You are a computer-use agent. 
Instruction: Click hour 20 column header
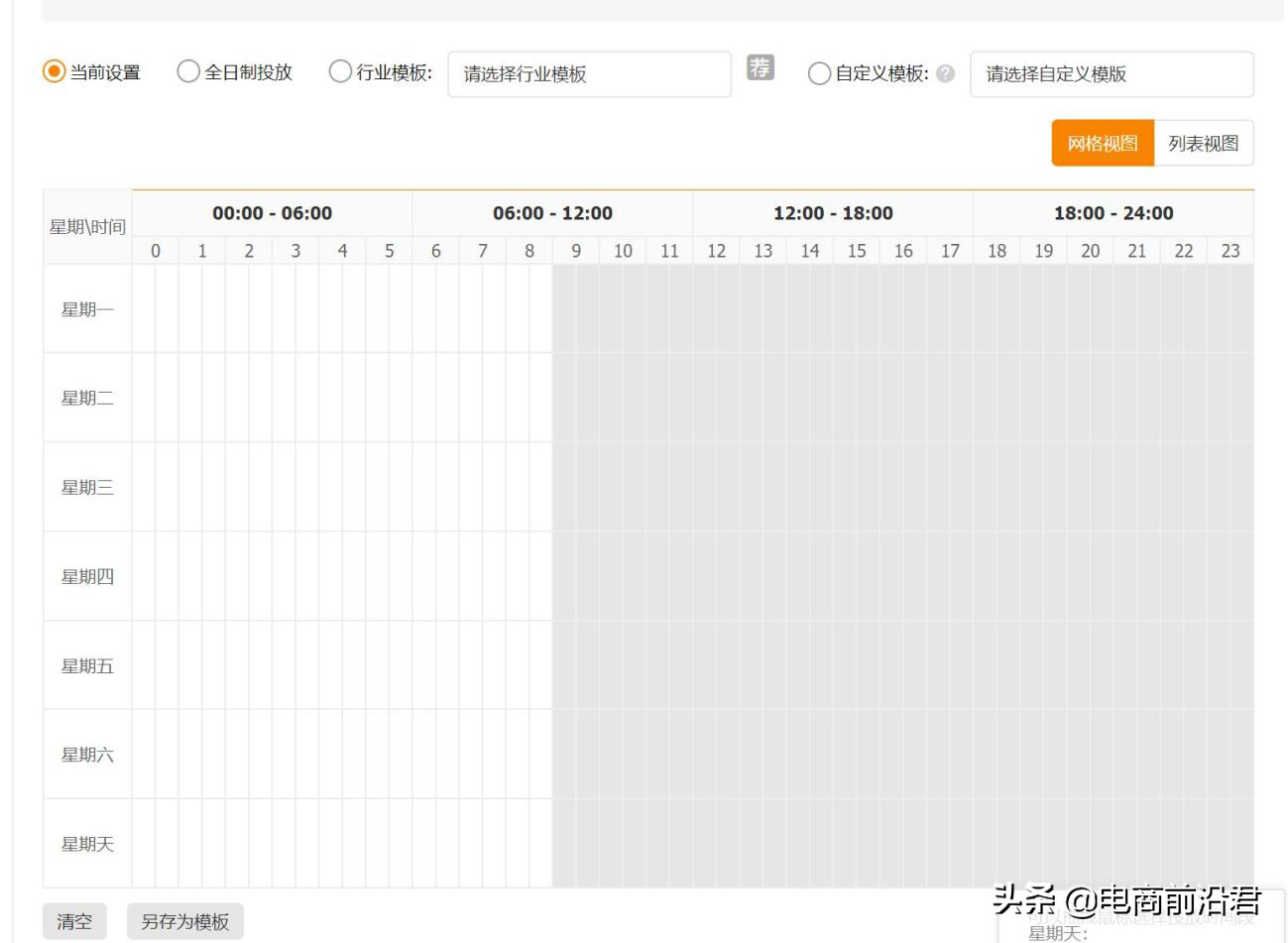(1091, 251)
